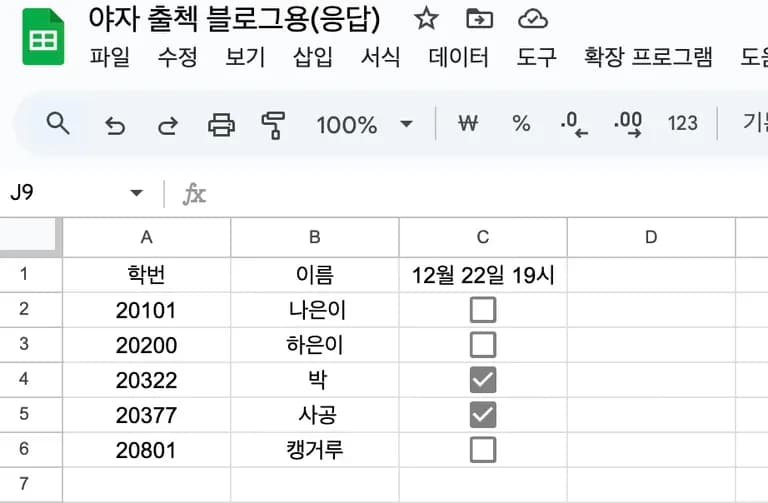Undo the last action

pyautogui.click(x=115, y=125)
